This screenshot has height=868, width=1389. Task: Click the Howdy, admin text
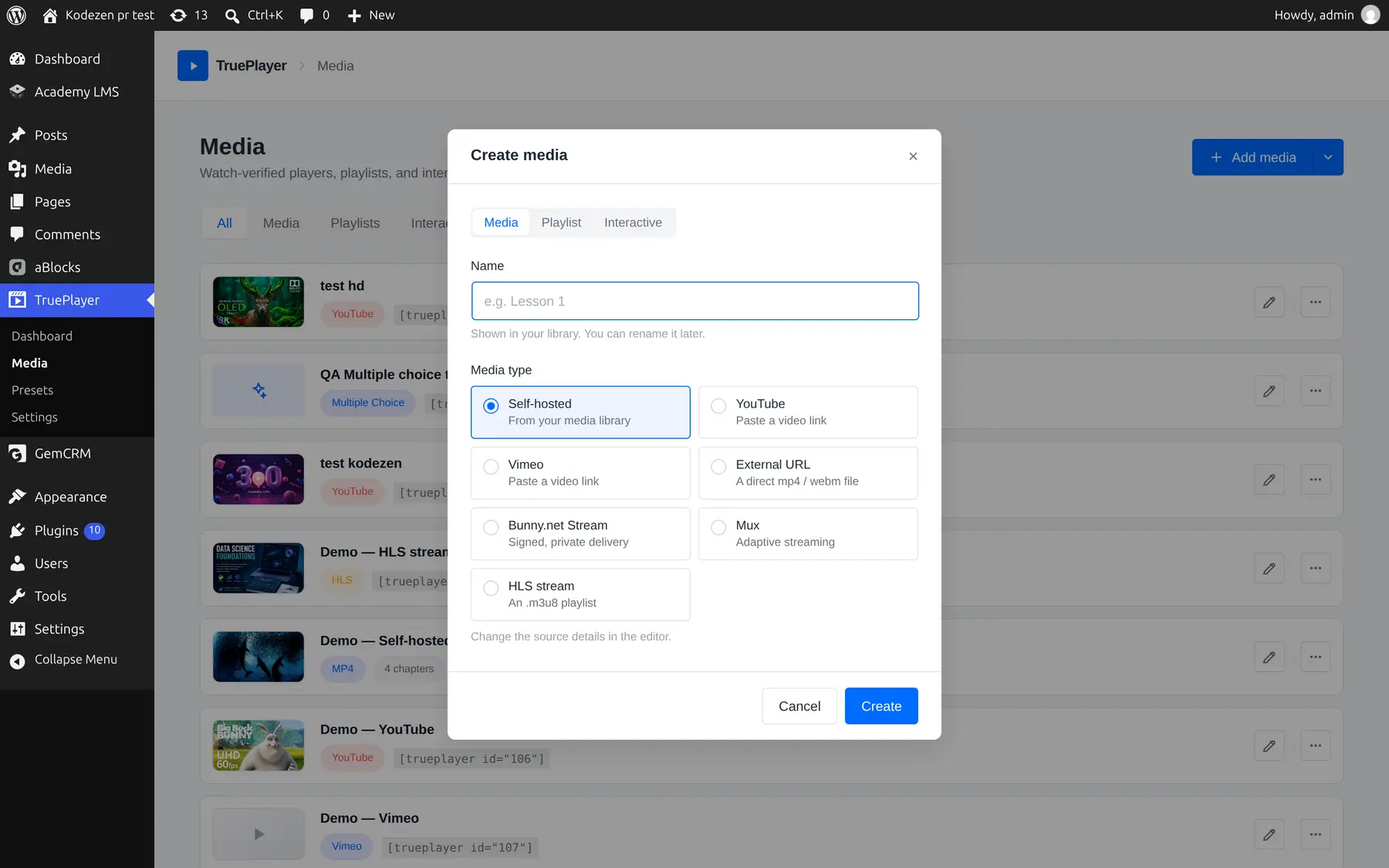click(x=1314, y=15)
